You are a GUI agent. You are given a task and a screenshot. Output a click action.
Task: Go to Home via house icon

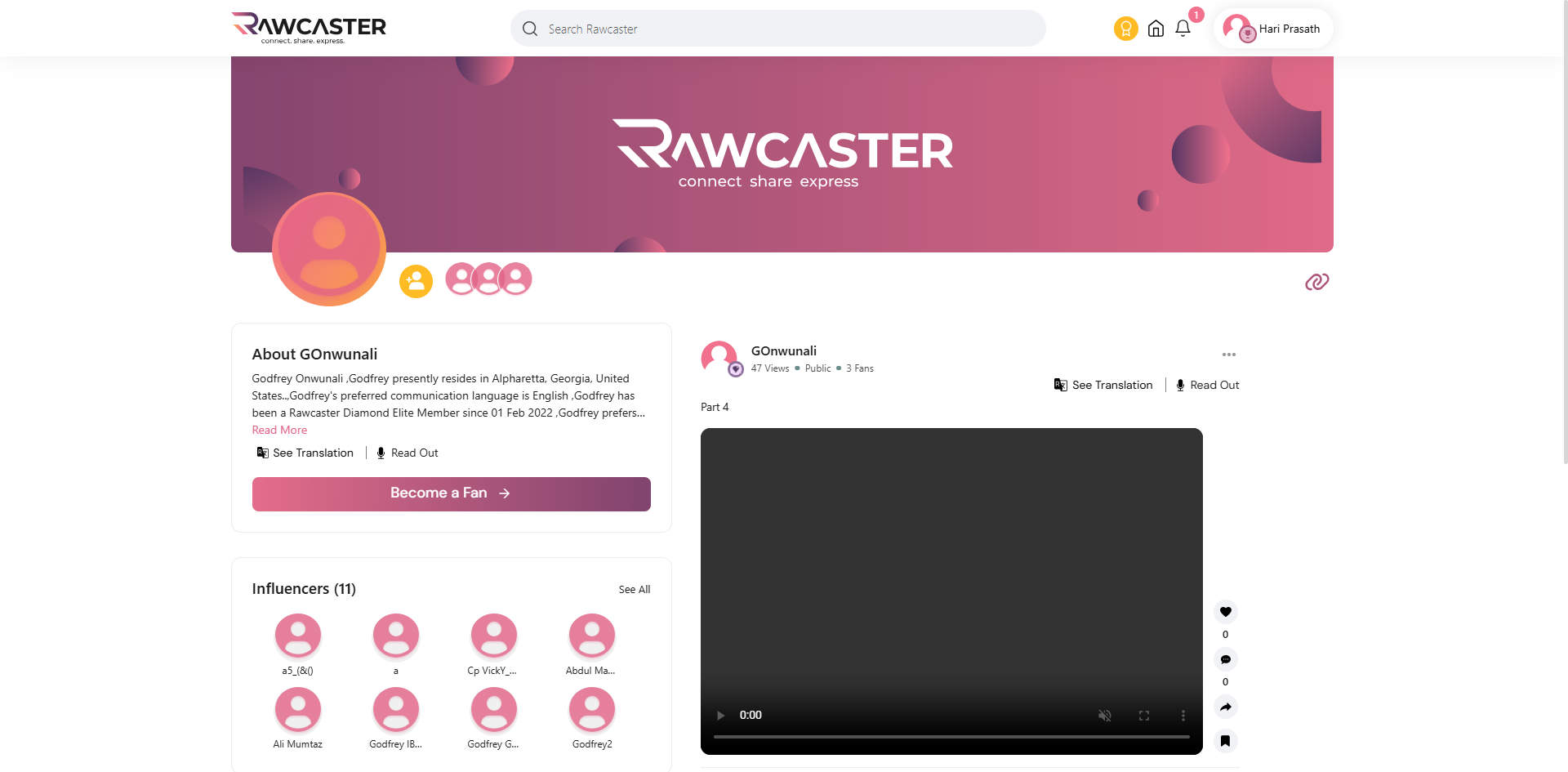1156,29
